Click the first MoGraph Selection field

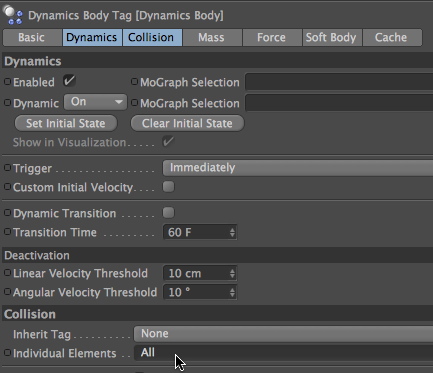pos(339,82)
